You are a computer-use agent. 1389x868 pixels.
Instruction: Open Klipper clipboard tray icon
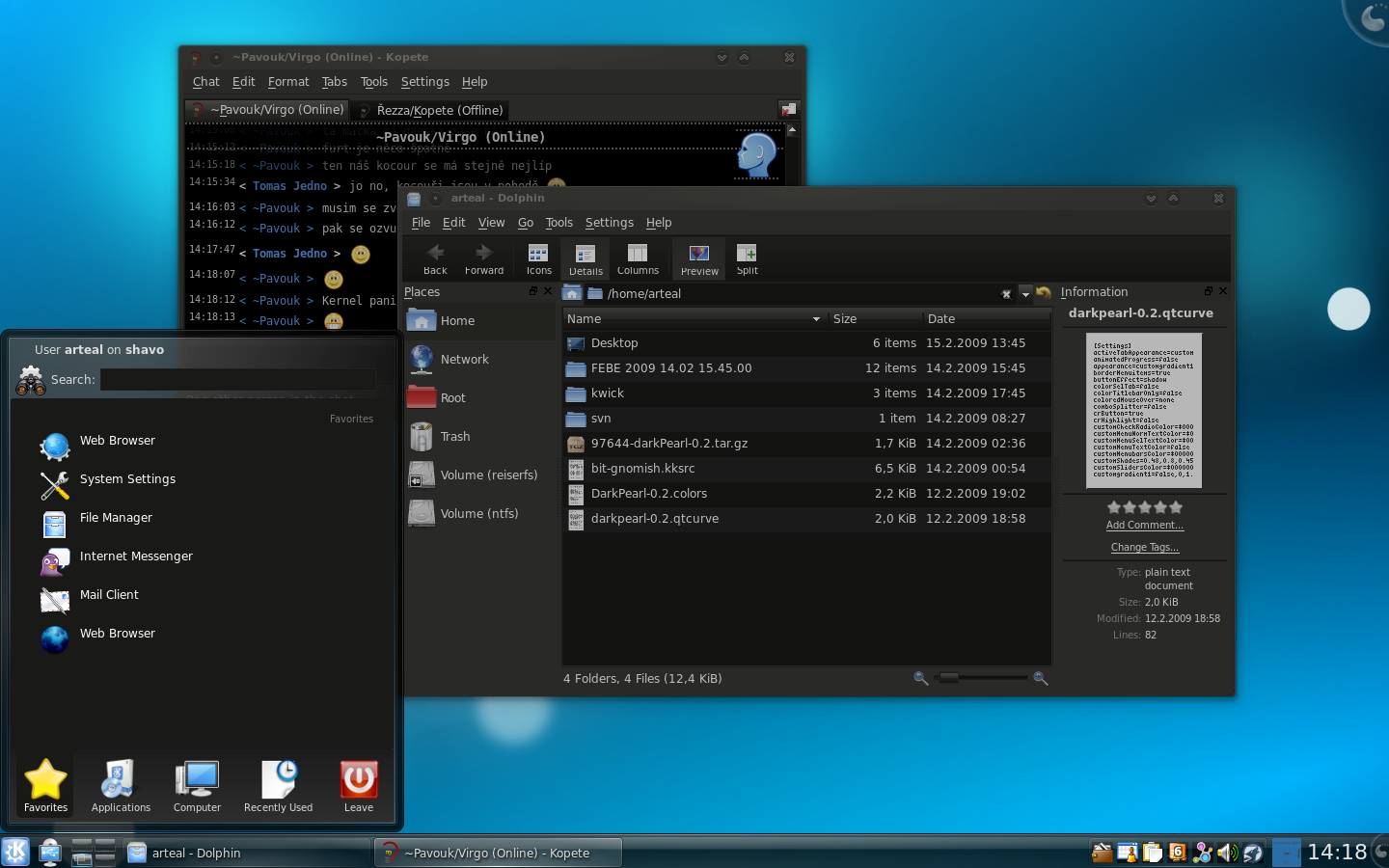click(x=1152, y=853)
